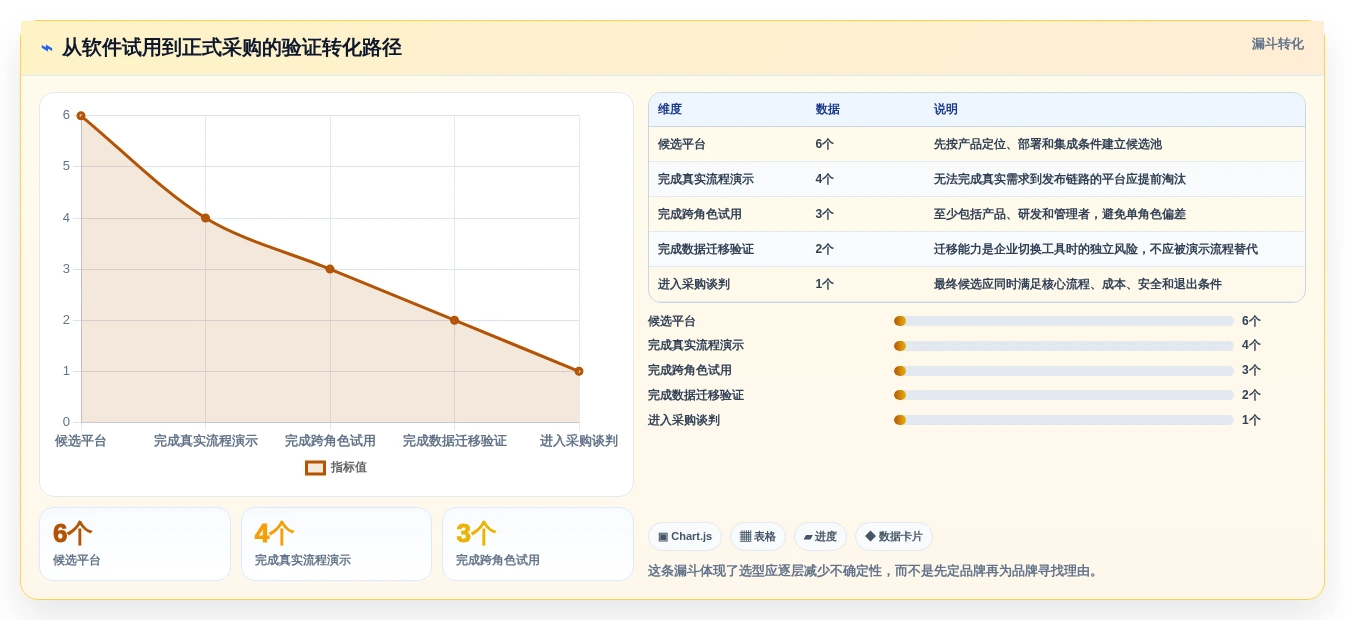The height and width of the screenshot is (620, 1345).
Task: Select the chart point above 进入采购谈判
Action: 578,371
